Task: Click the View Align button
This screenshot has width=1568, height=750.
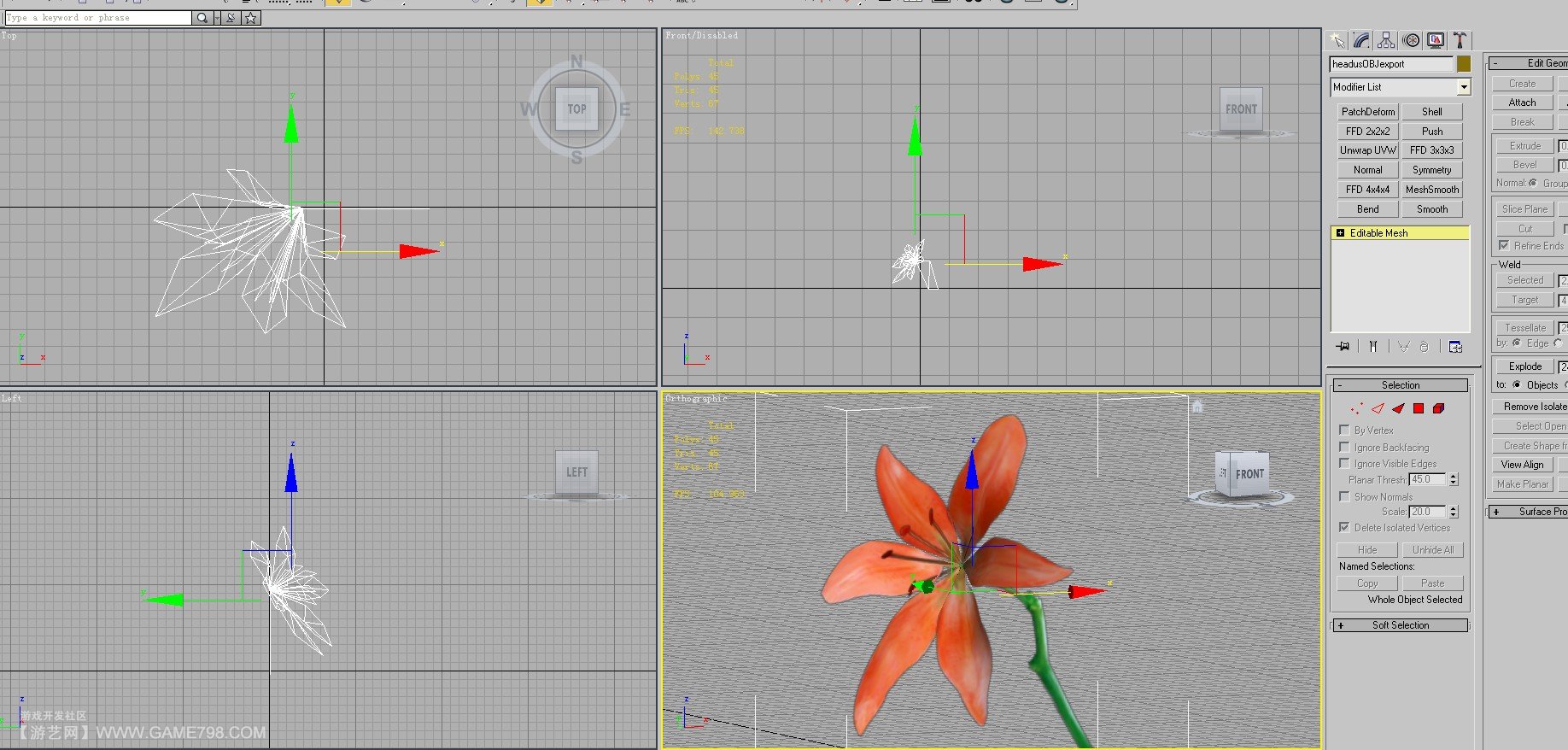Action: (x=1522, y=465)
